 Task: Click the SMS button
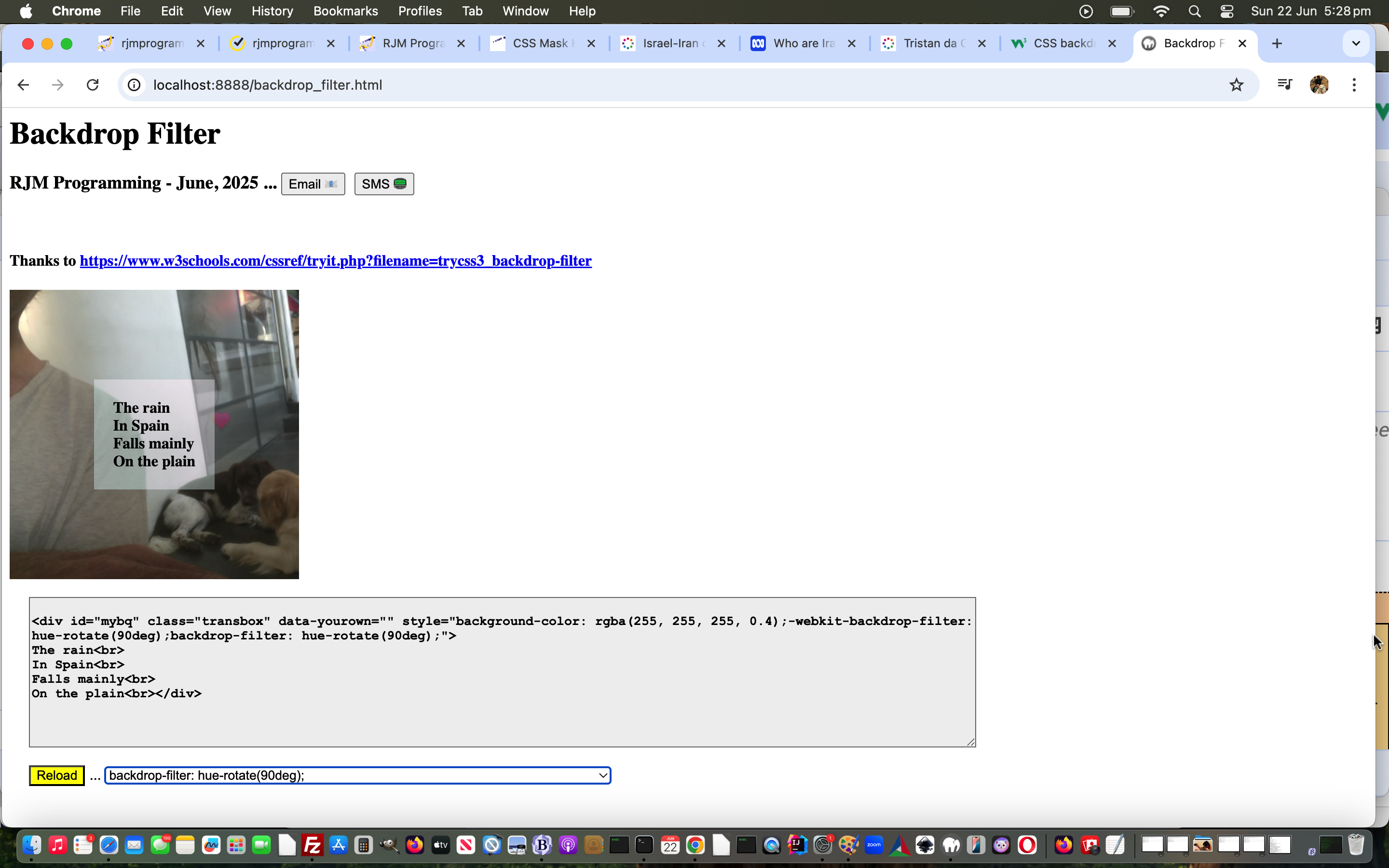click(x=384, y=184)
